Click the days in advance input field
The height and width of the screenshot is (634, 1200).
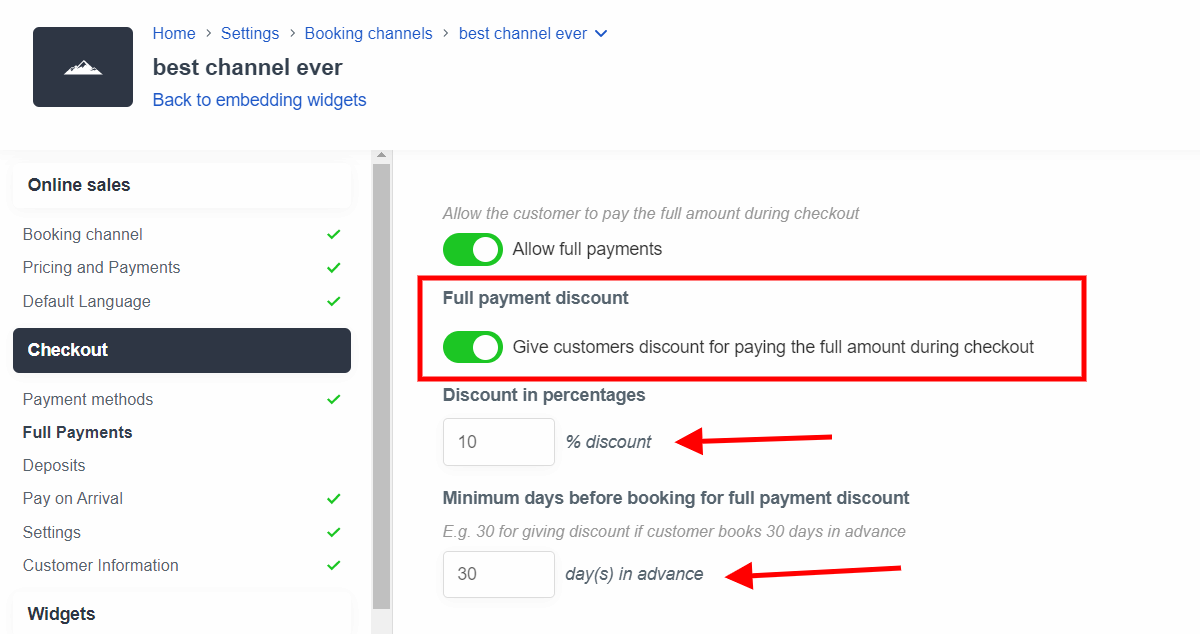pyautogui.click(x=499, y=574)
